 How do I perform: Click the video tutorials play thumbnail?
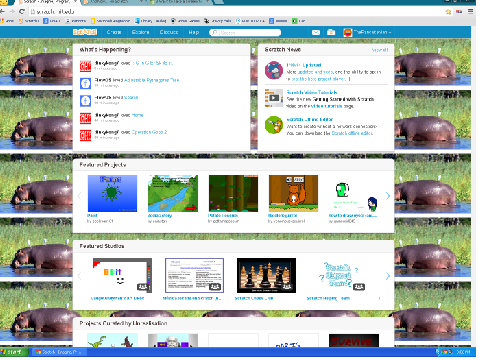tap(274, 98)
